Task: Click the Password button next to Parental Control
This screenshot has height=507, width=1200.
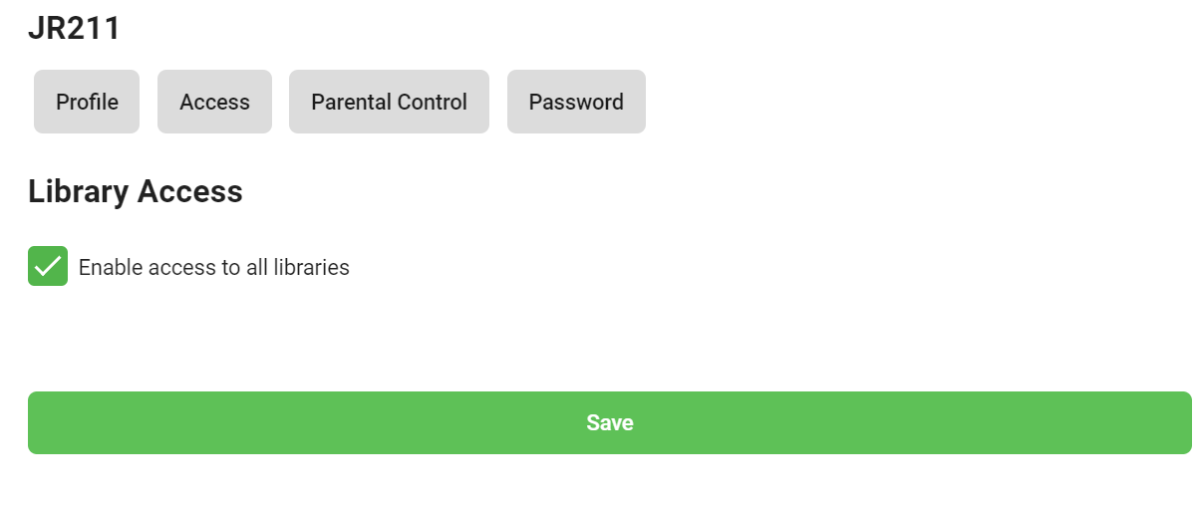Action: (x=576, y=102)
